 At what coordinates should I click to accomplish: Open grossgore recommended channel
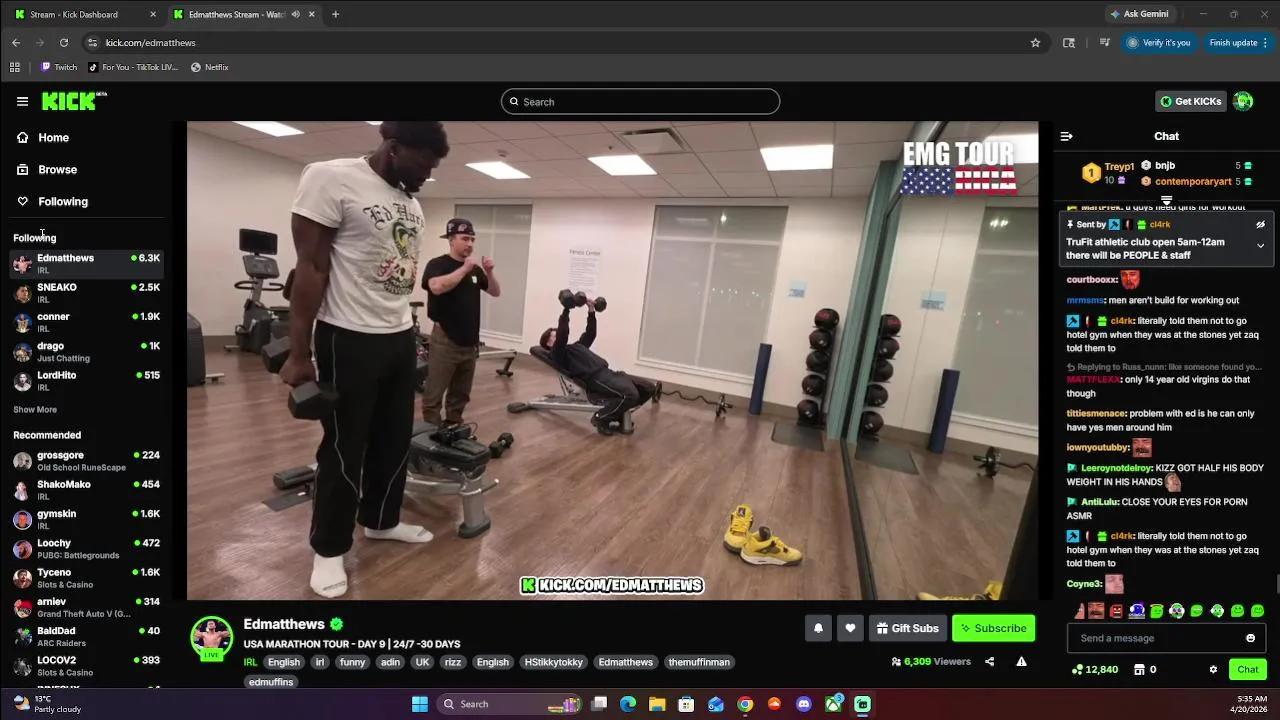point(86,460)
